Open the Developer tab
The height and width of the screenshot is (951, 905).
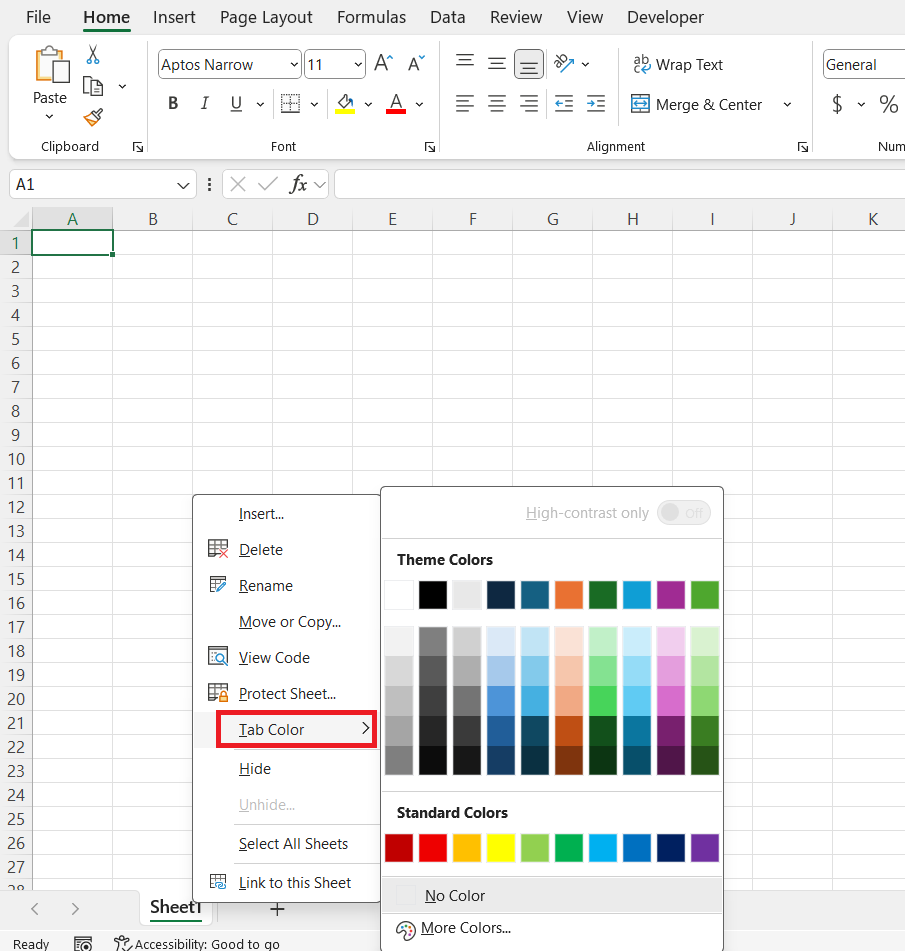click(x=665, y=17)
